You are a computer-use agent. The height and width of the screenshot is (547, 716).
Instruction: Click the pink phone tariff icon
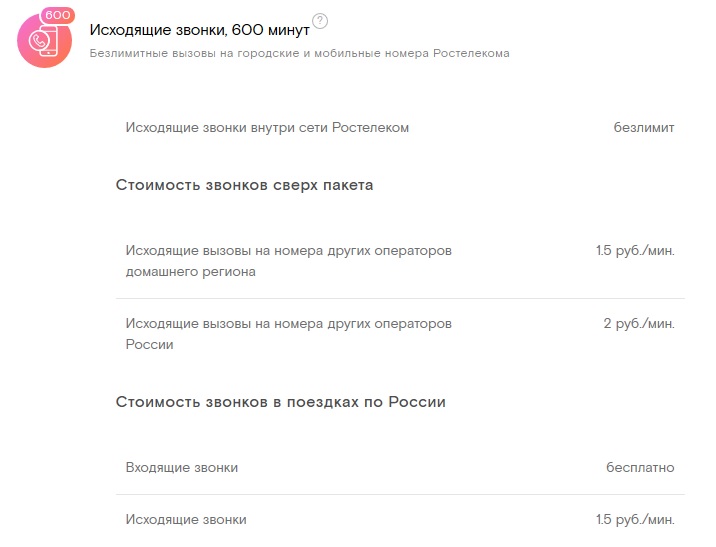pos(42,42)
